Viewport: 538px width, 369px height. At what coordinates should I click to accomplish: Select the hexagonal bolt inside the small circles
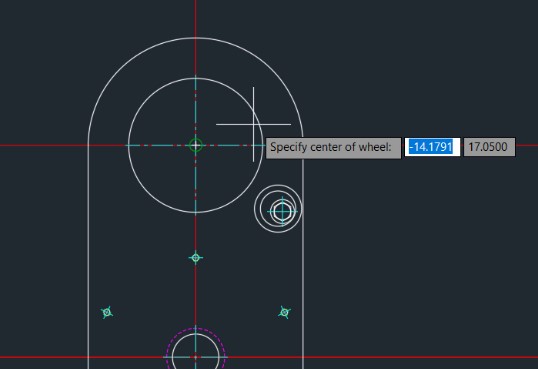[x=282, y=211]
